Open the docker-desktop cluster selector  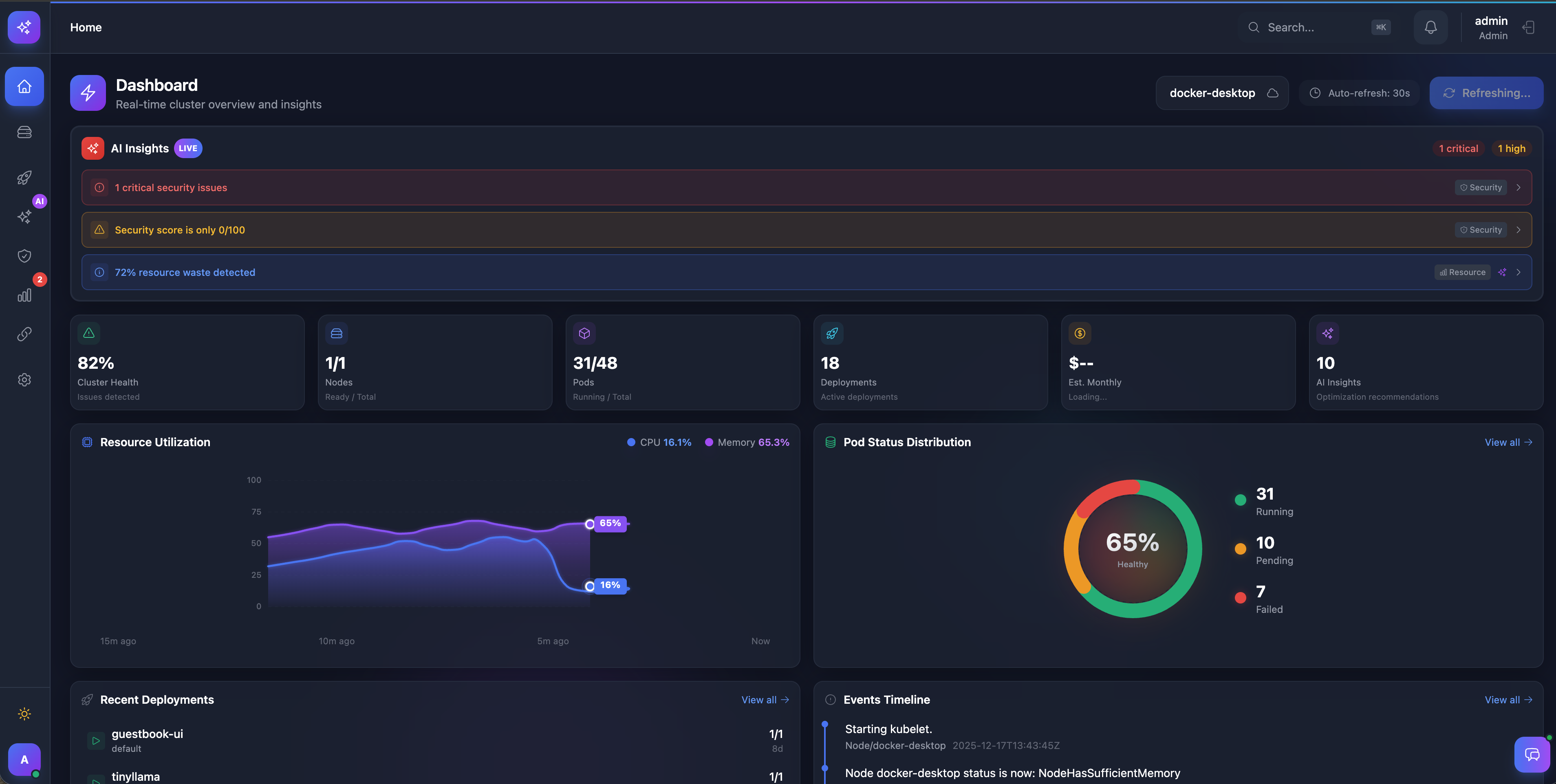coord(1222,92)
